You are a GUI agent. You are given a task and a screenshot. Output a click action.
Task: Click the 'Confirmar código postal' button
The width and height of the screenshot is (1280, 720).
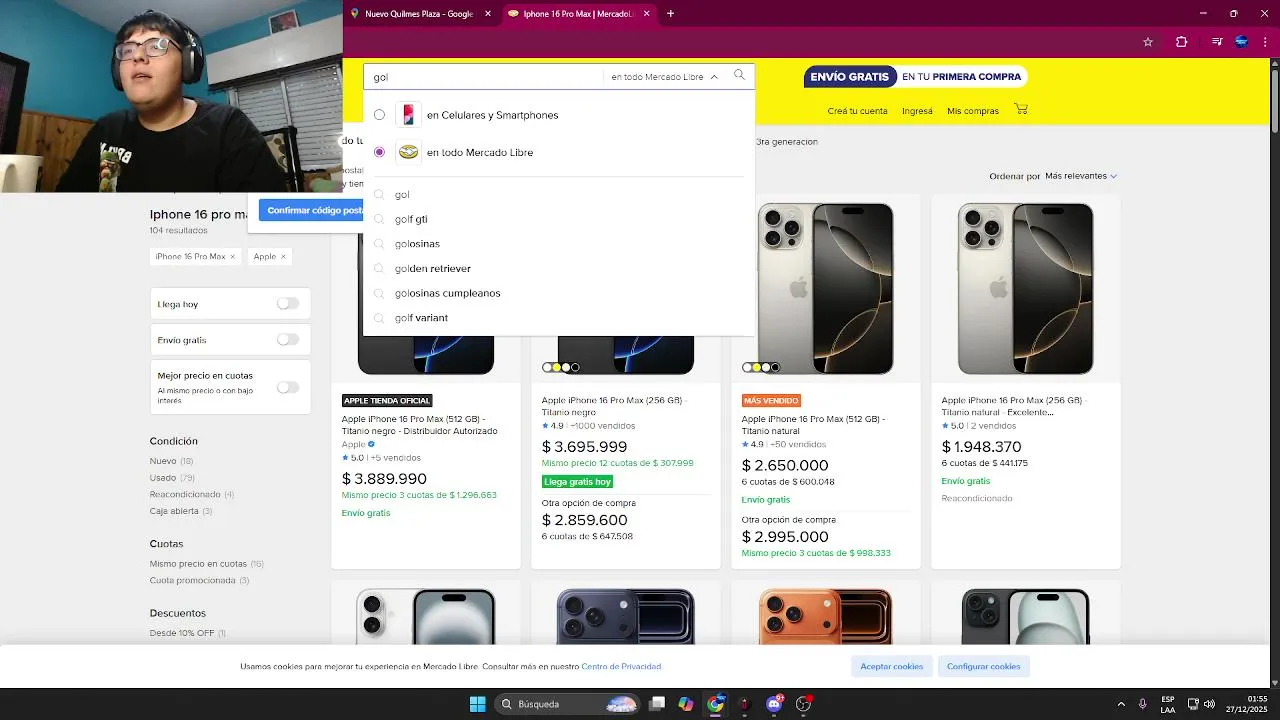coord(311,210)
